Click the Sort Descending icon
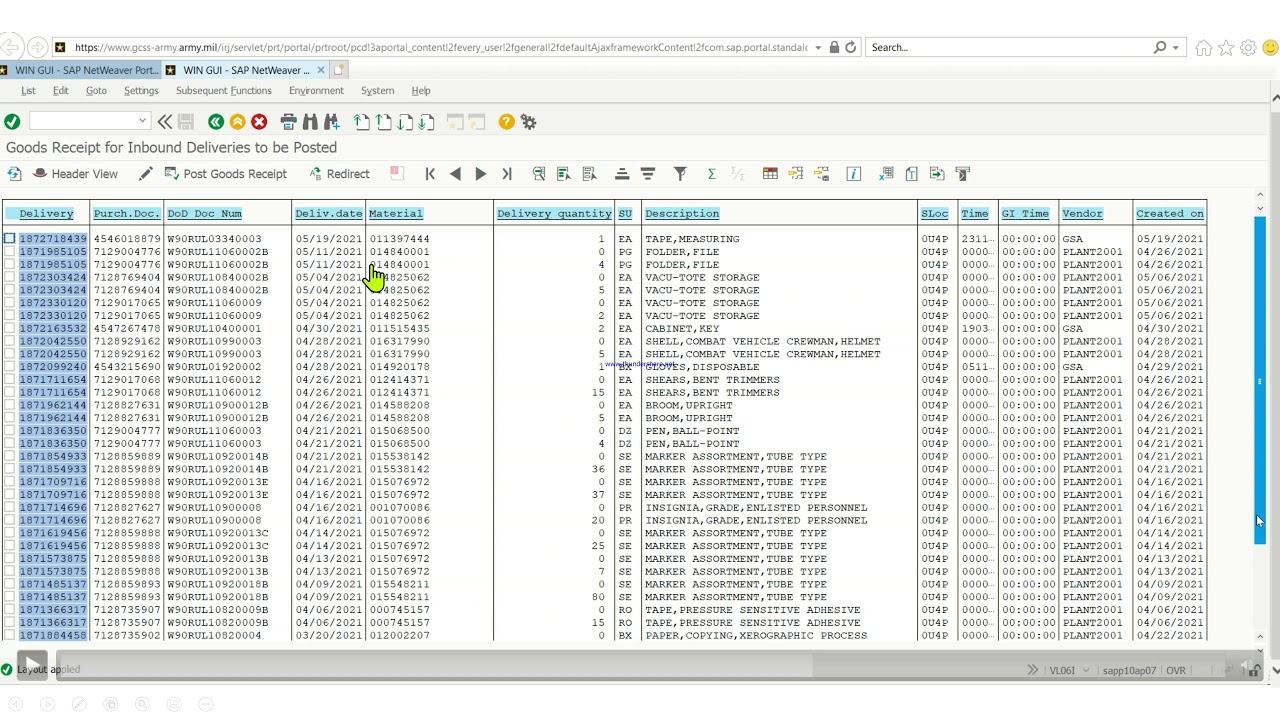 click(x=648, y=174)
